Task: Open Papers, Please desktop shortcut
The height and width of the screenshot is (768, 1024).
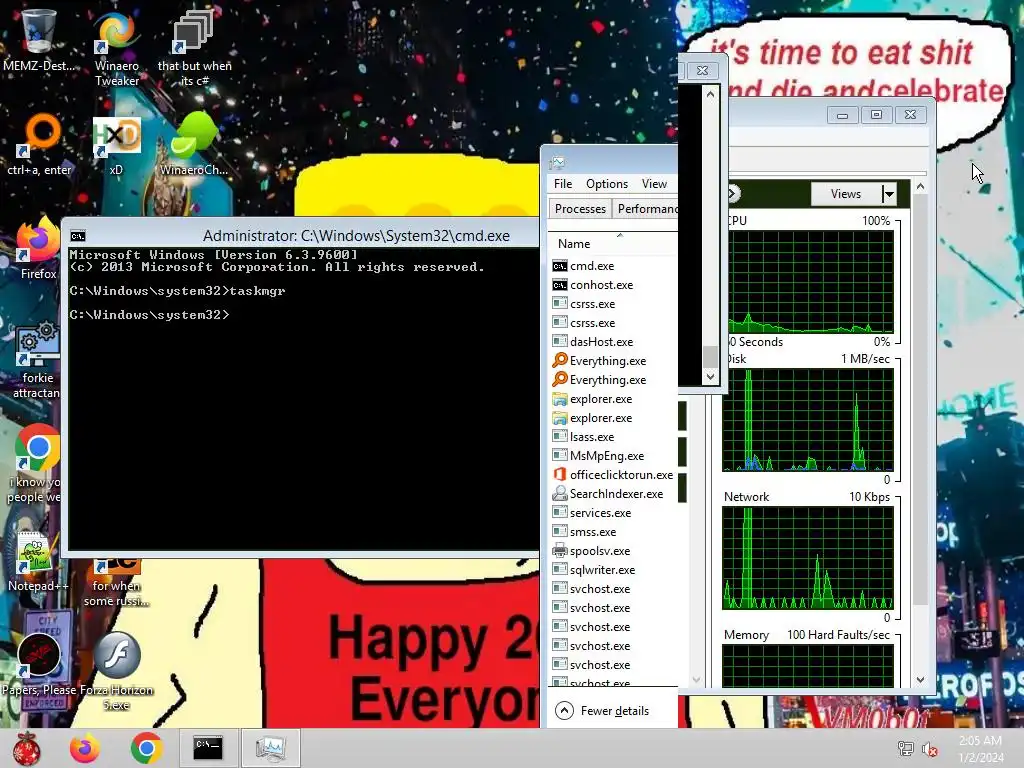Action: pos(40,663)
